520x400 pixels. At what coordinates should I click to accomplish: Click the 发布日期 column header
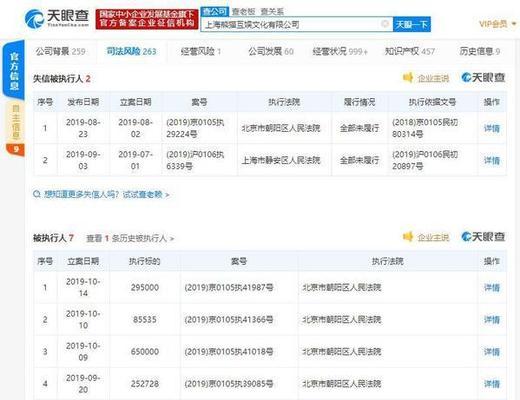coord(83,102)
